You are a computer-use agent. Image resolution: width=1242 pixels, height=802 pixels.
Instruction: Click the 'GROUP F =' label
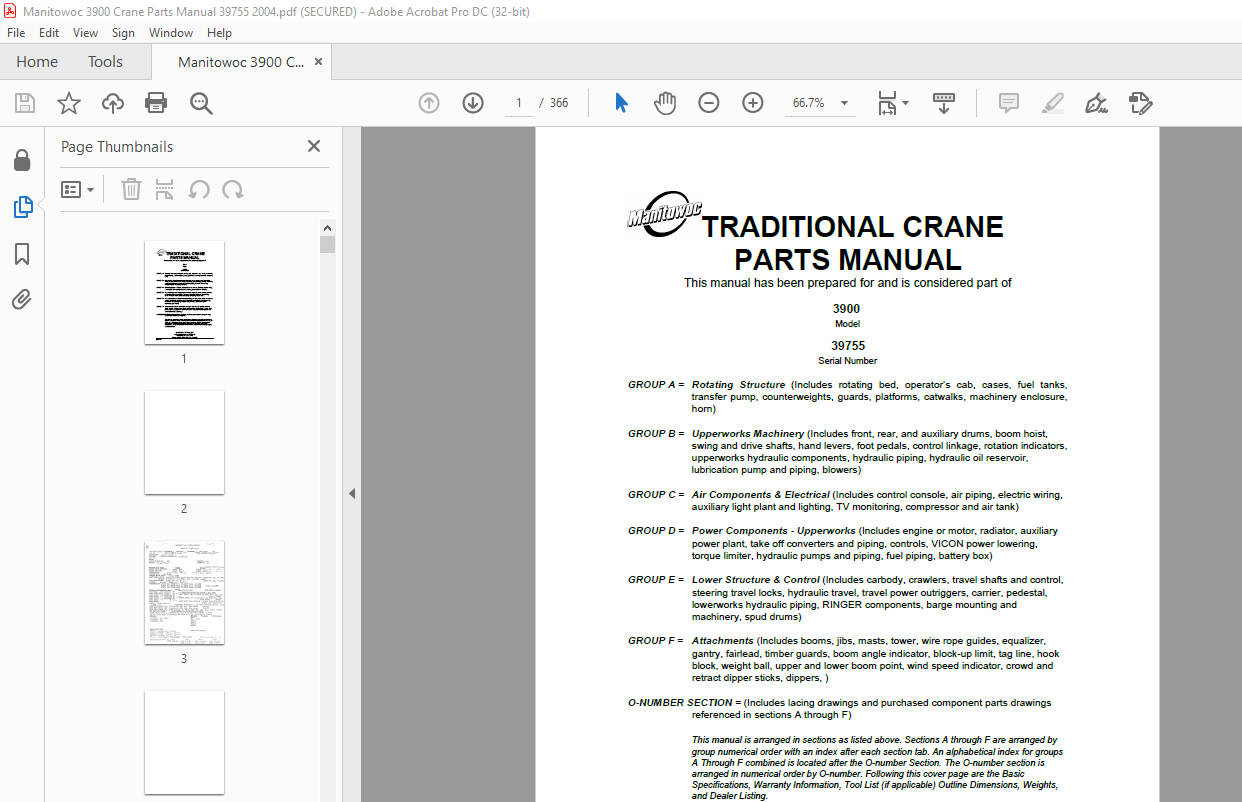655,641
